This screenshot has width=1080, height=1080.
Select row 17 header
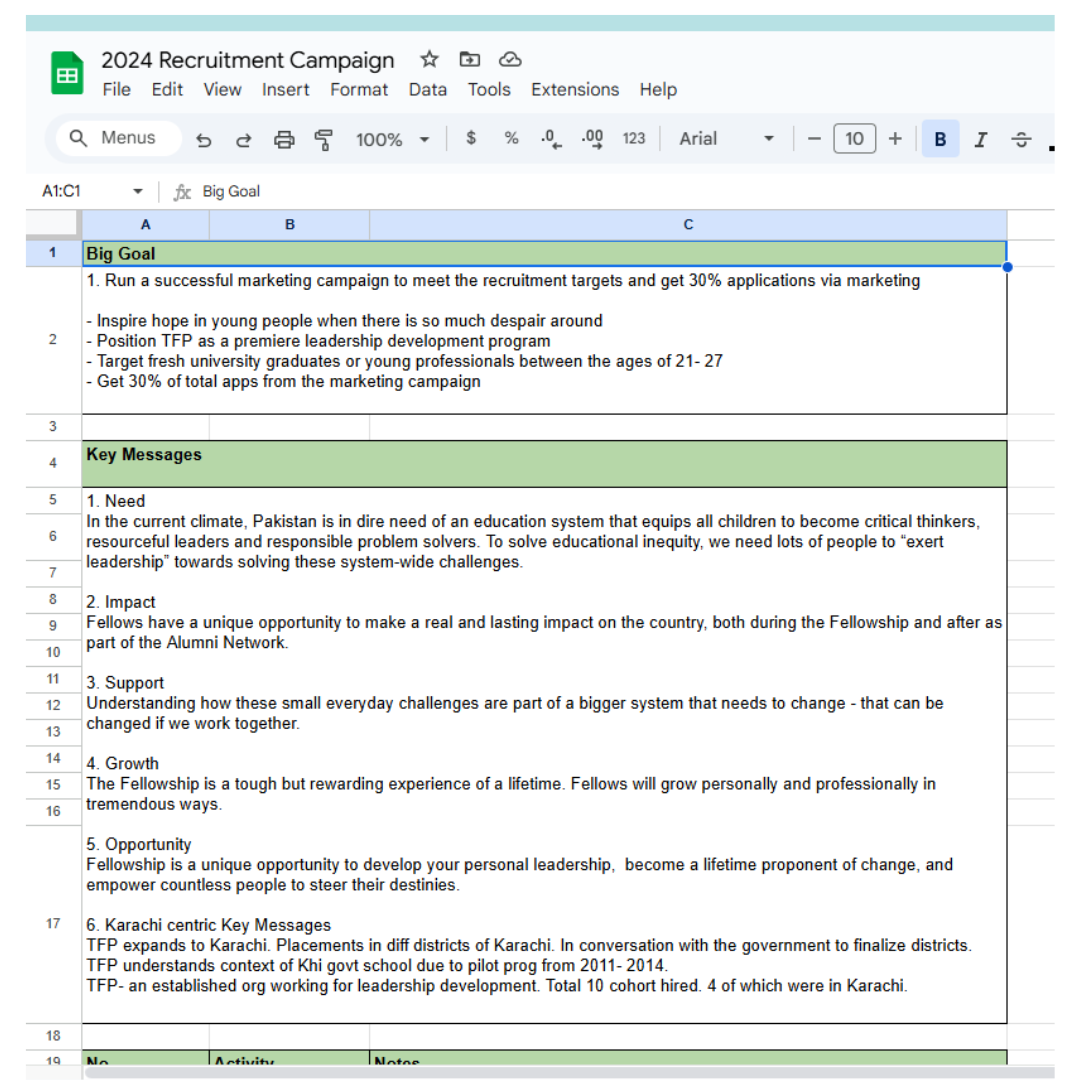click(x=53, y=924)
